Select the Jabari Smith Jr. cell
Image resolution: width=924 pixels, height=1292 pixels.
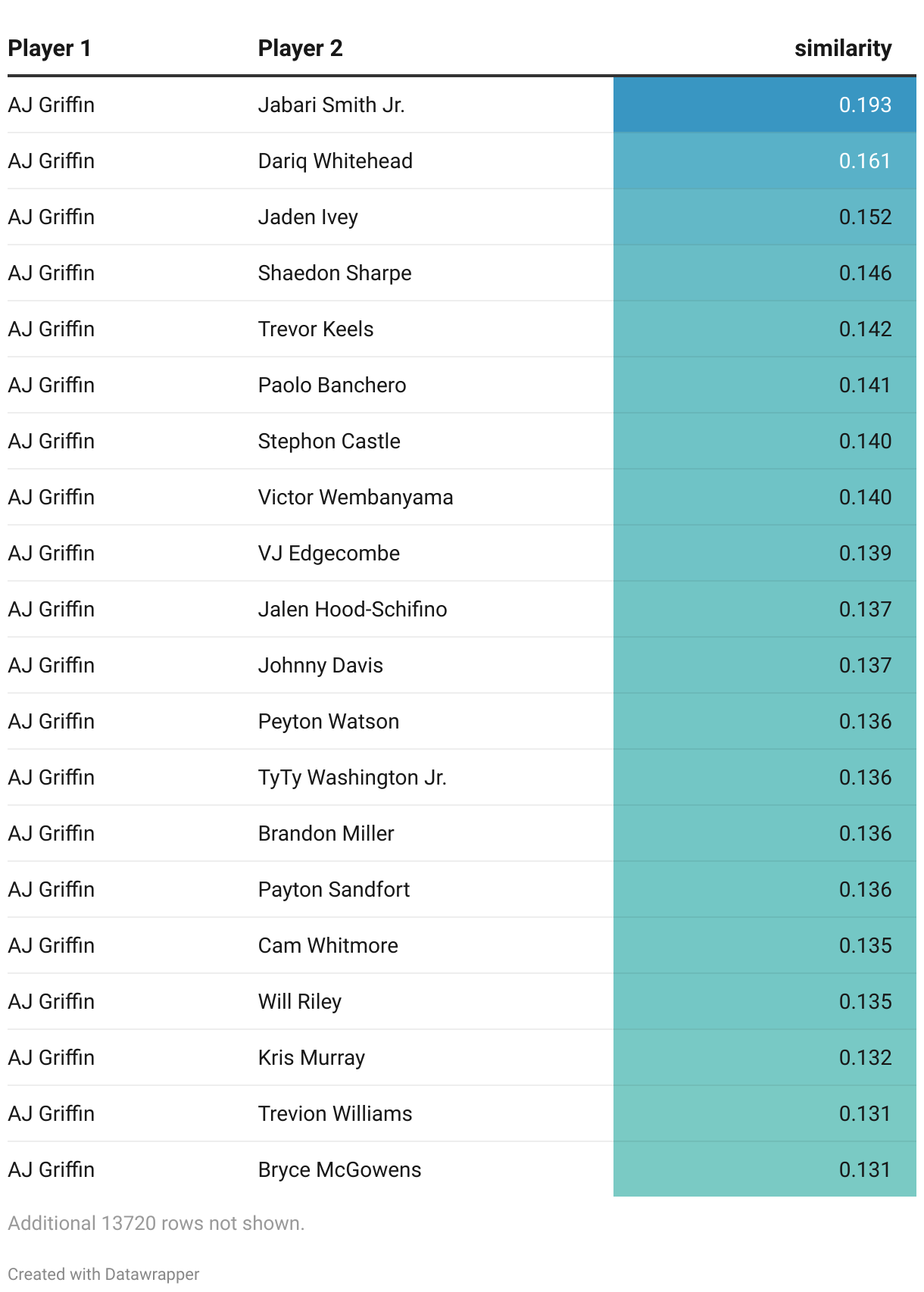tap(331, 105)
